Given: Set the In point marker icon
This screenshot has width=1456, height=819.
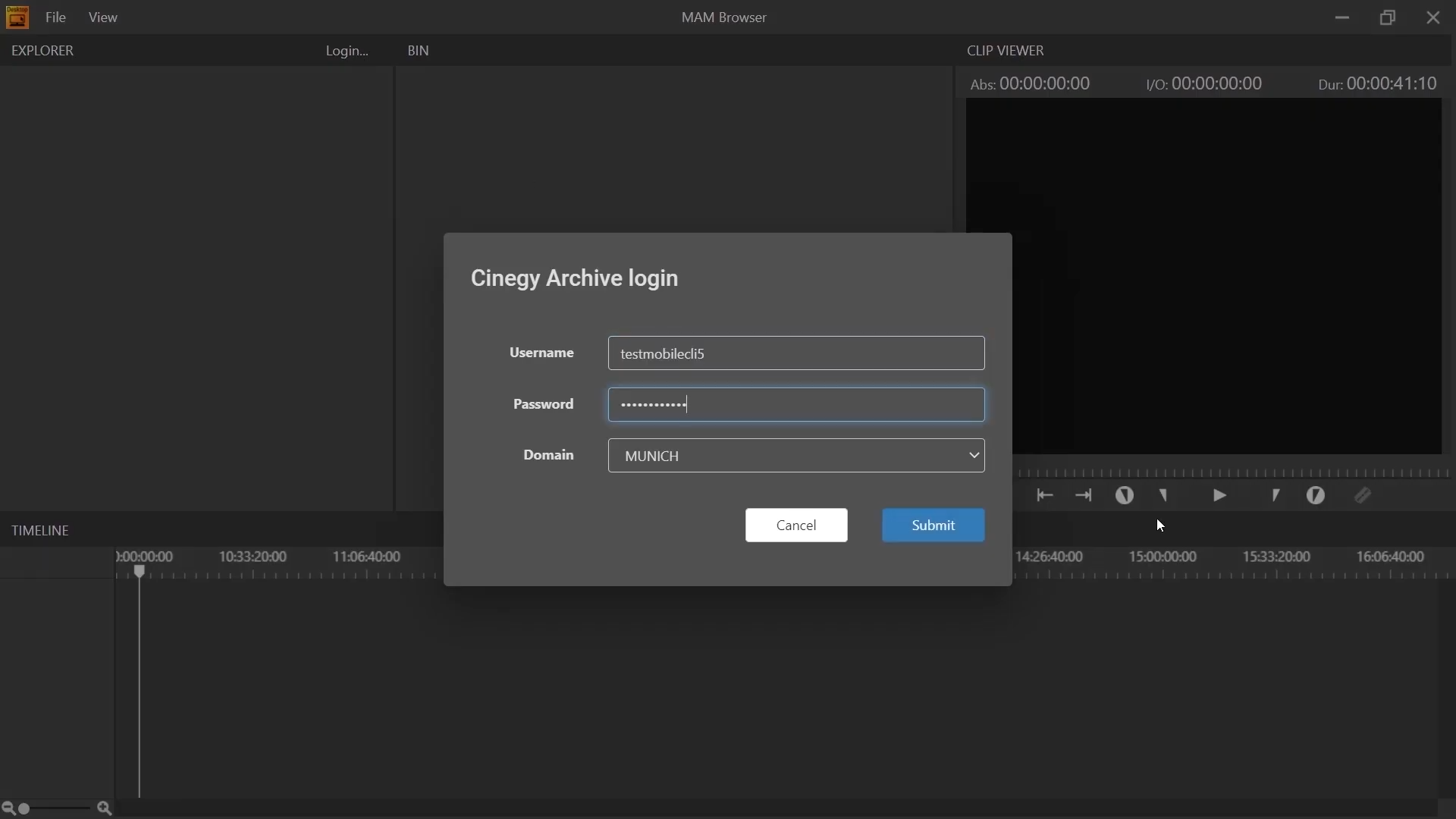Looking at the screenshot, I should (x=1165, y=496).
